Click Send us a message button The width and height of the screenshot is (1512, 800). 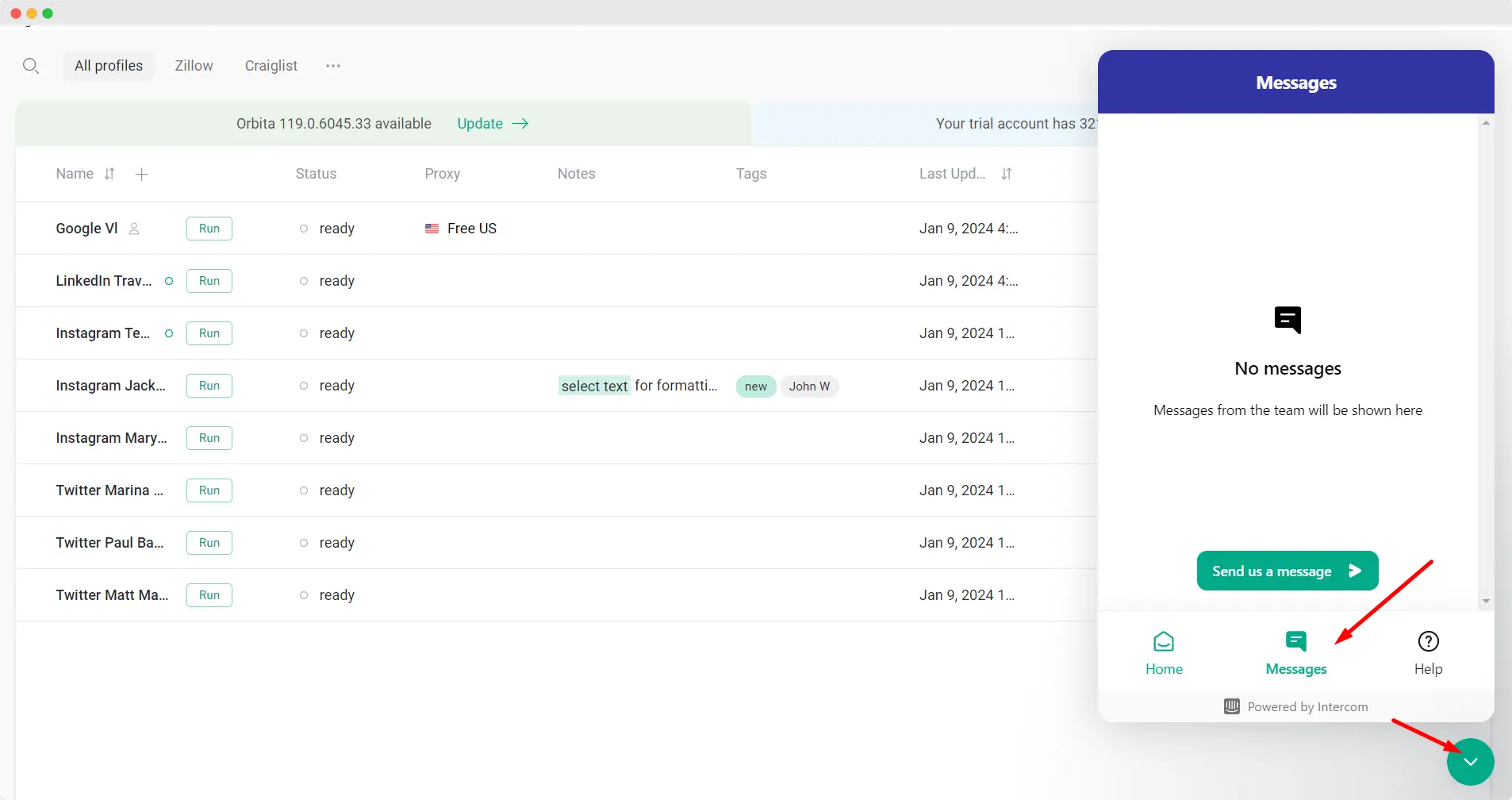point(1288,571)
